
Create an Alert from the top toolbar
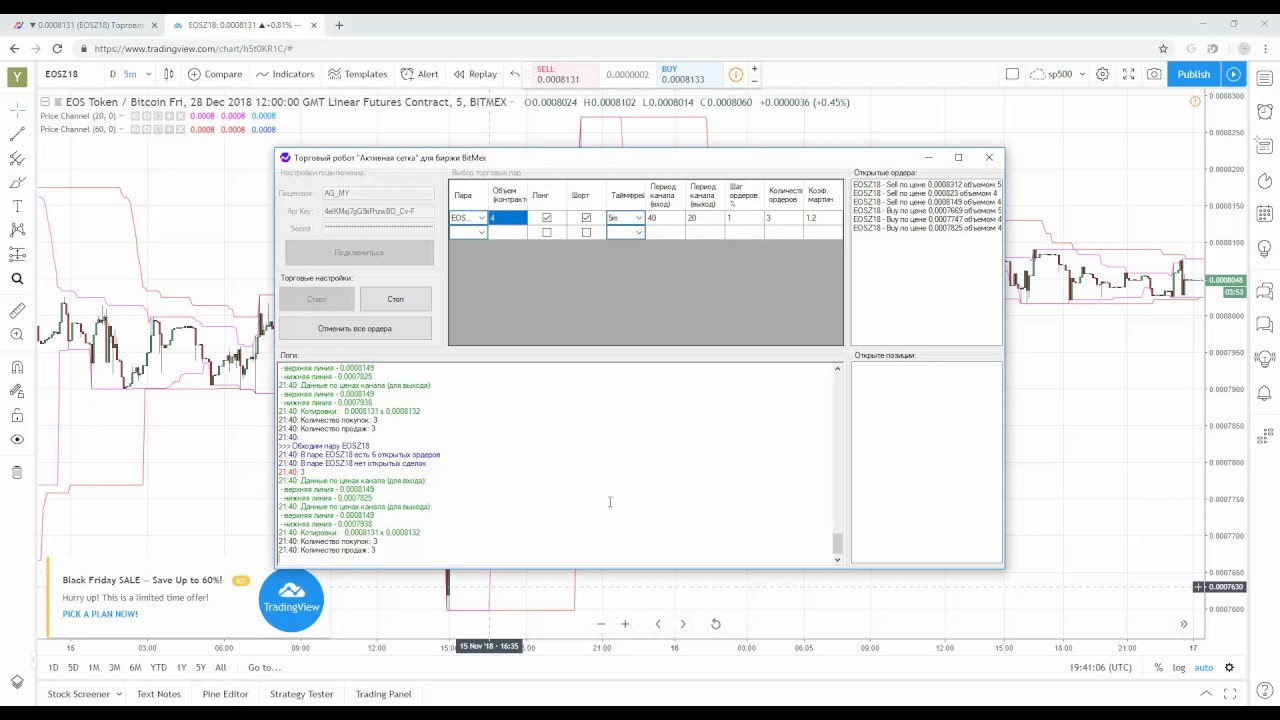coord(420,74)
